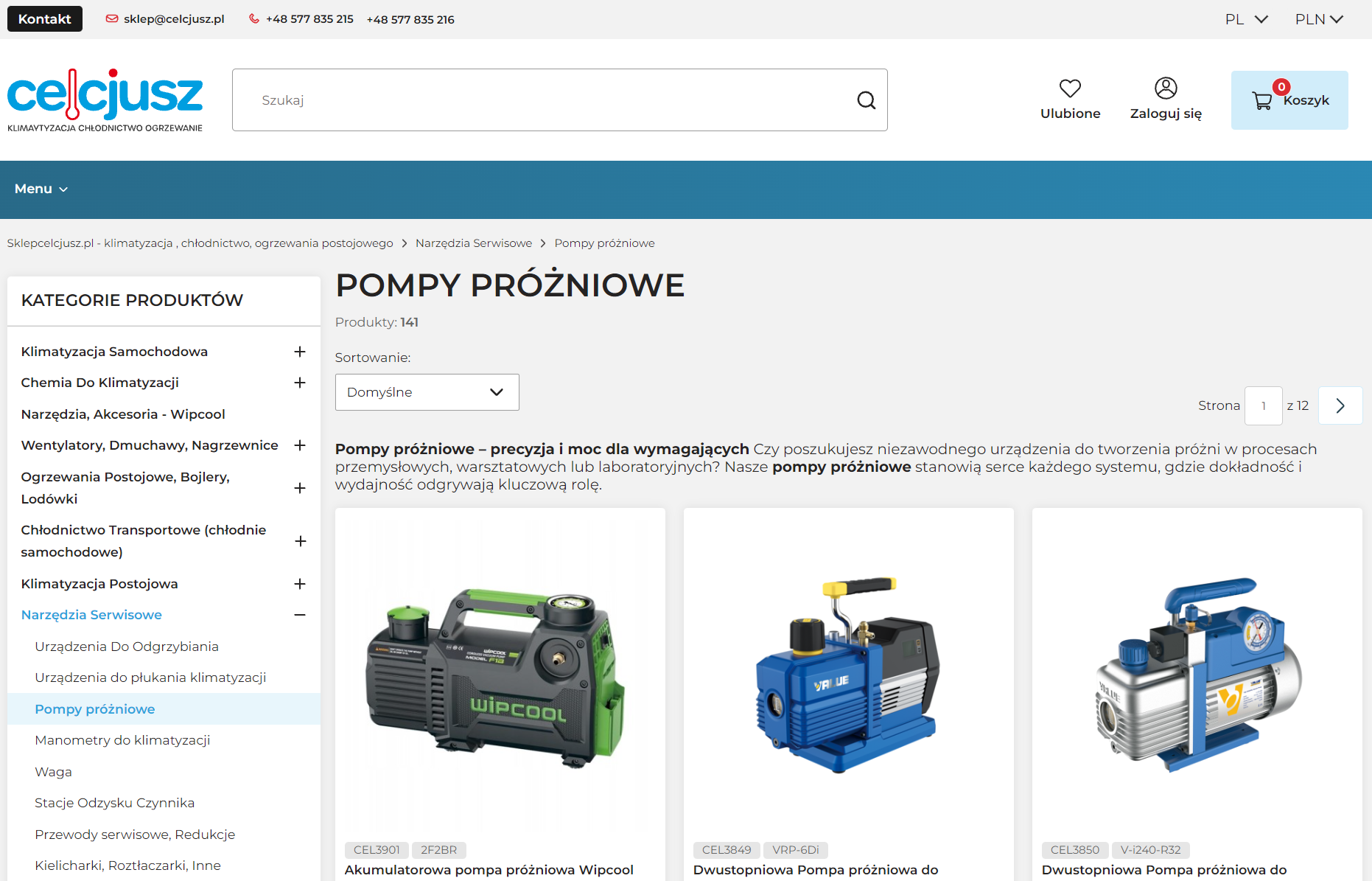Open Chemia Do Klimatyzacji category
The width and height of the screenshot is (1372, 881).
(100, 383)
